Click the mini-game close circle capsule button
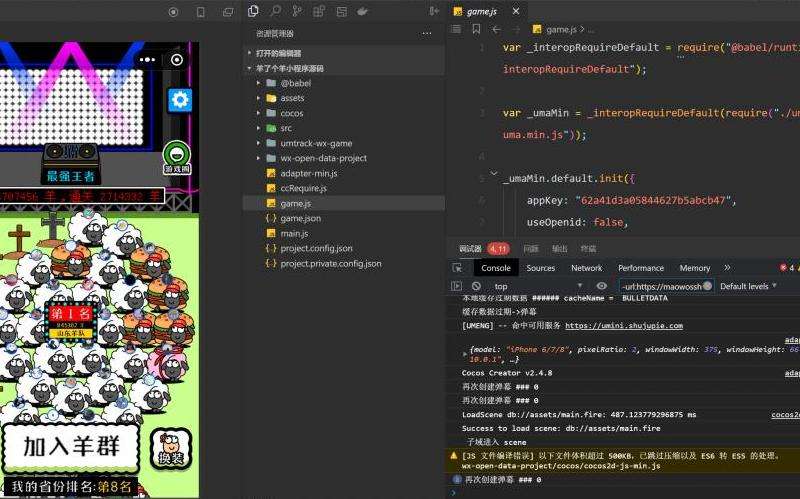The width and height of the screenshot is (800, 499). tap(177, 60)
